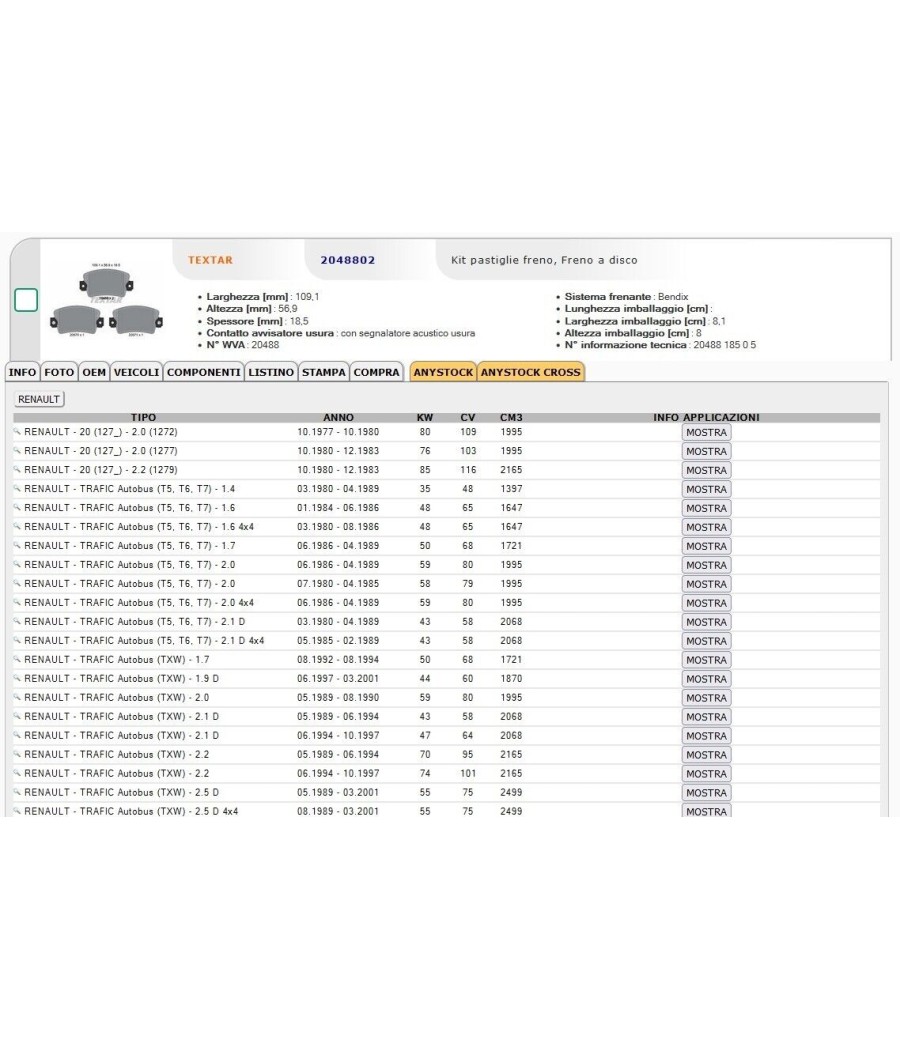Screen dimensions: 900x1050
Task: Select row RENAULT - TRAFIC Autobus (TXW) - 2.5 D 4x4
Action: click(x=446, y=811)
